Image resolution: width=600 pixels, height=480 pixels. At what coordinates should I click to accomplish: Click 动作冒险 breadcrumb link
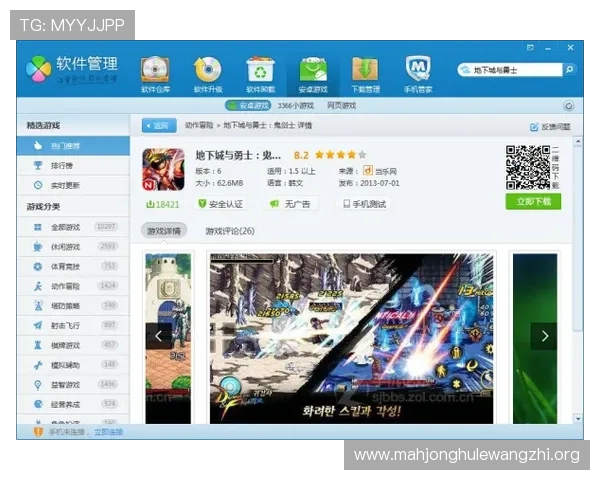click(x=199, y=125)
